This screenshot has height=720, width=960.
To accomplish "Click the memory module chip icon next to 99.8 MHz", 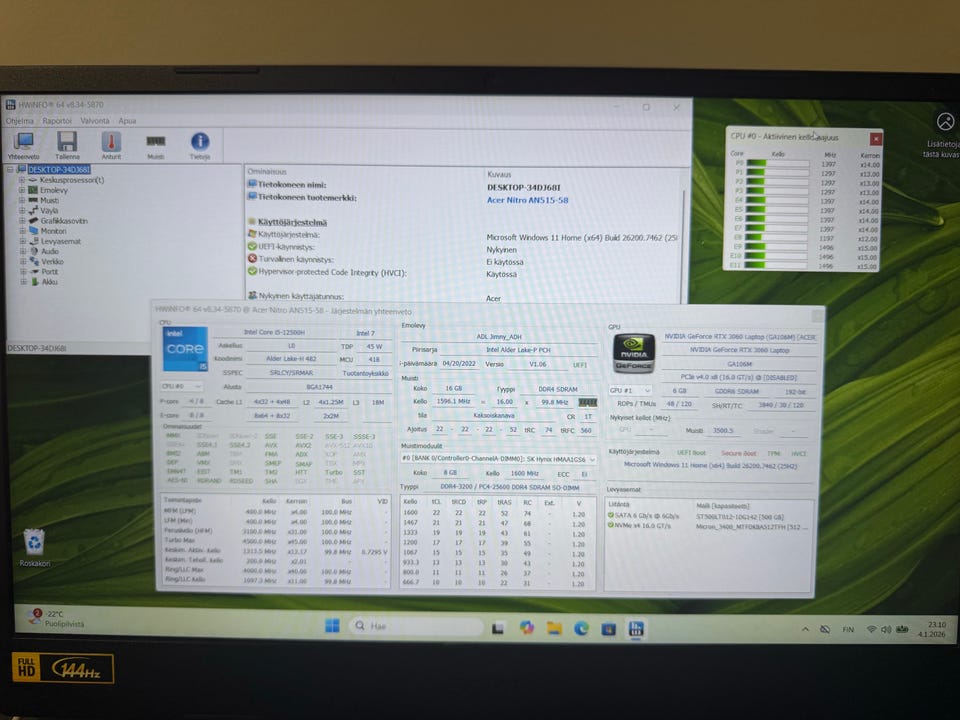I will point(587,402).
